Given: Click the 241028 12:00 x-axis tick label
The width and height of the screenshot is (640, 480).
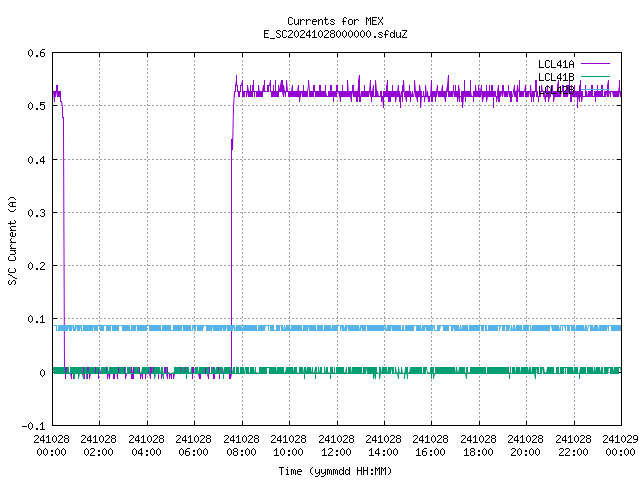Looking at the screenshot, I should click(x=336, y=445).
